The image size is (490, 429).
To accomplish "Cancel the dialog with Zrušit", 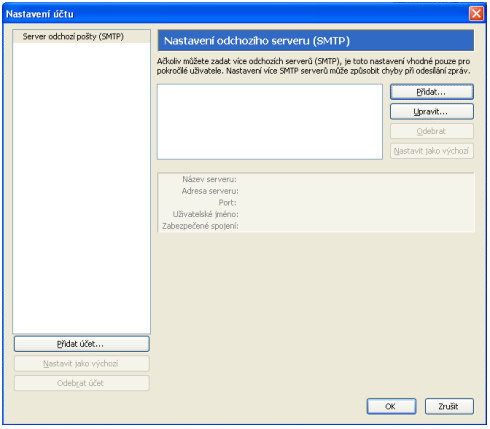I will click(x=449, y=406).
